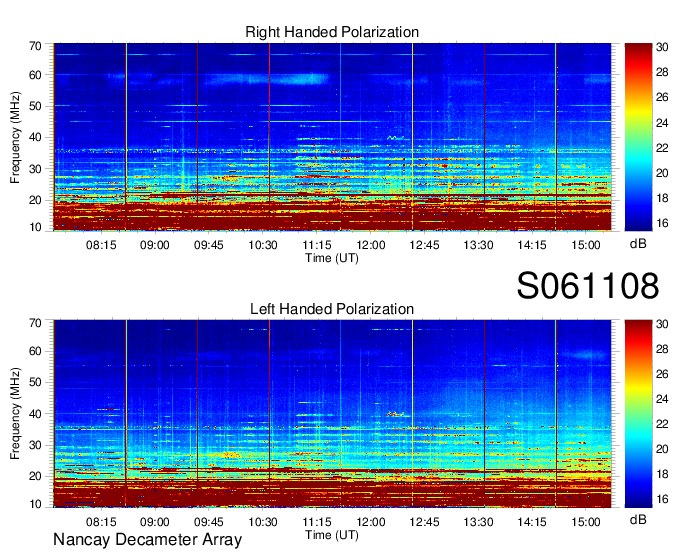Click the 30 MHz tick on the upper plot
This screenshot has height=552, width=680.
(x=35, y=169)
